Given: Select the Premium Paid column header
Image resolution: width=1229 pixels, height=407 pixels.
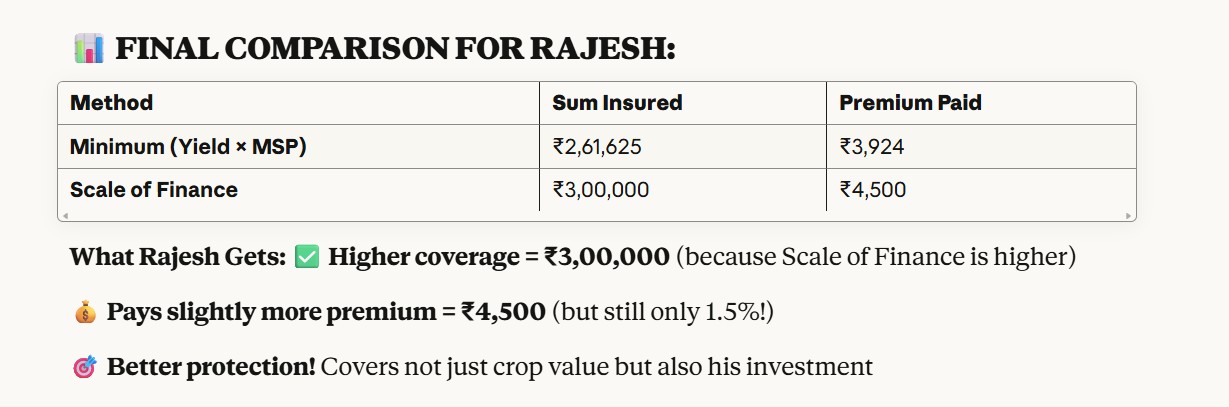Looking at the screenshot, I should coord(910,103).
